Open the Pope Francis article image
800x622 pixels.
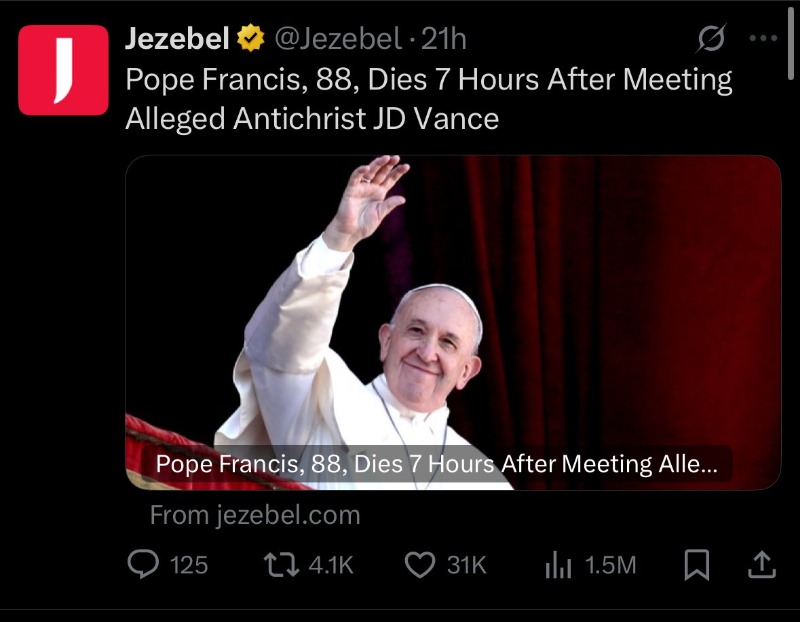click(x=452, y=300)
